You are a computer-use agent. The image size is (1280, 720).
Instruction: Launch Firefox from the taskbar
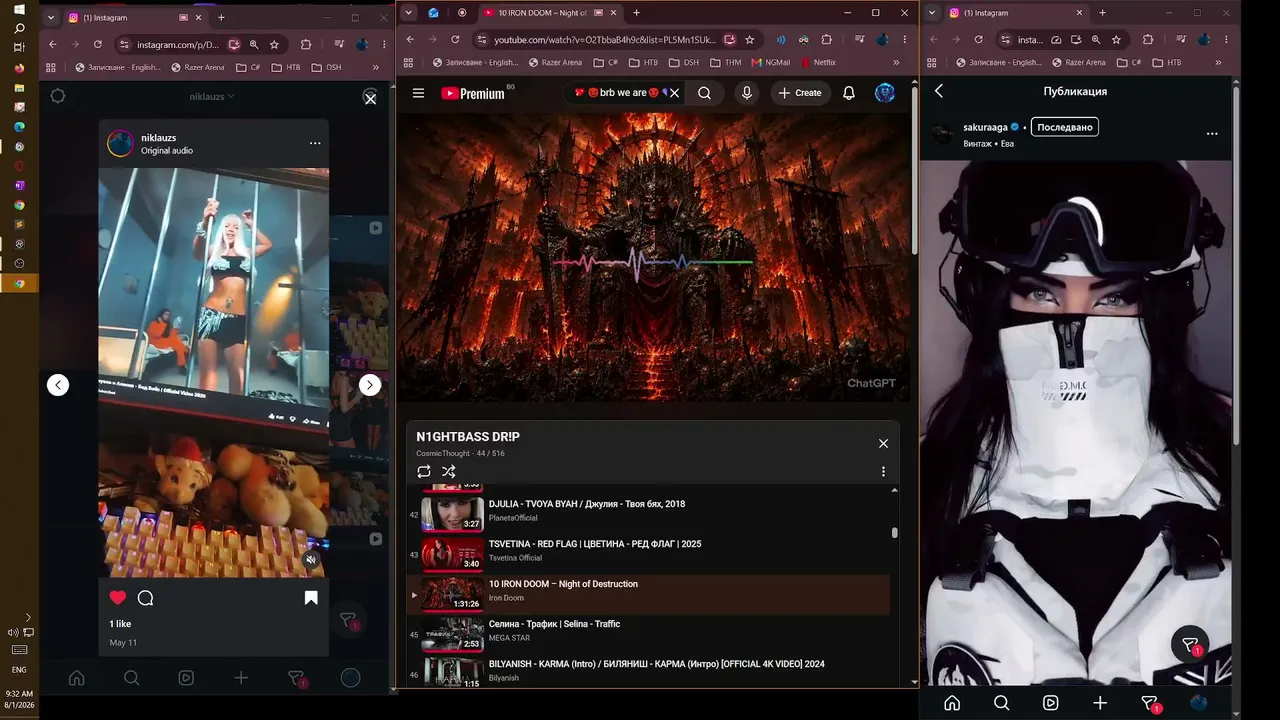(x=19, y=68)
